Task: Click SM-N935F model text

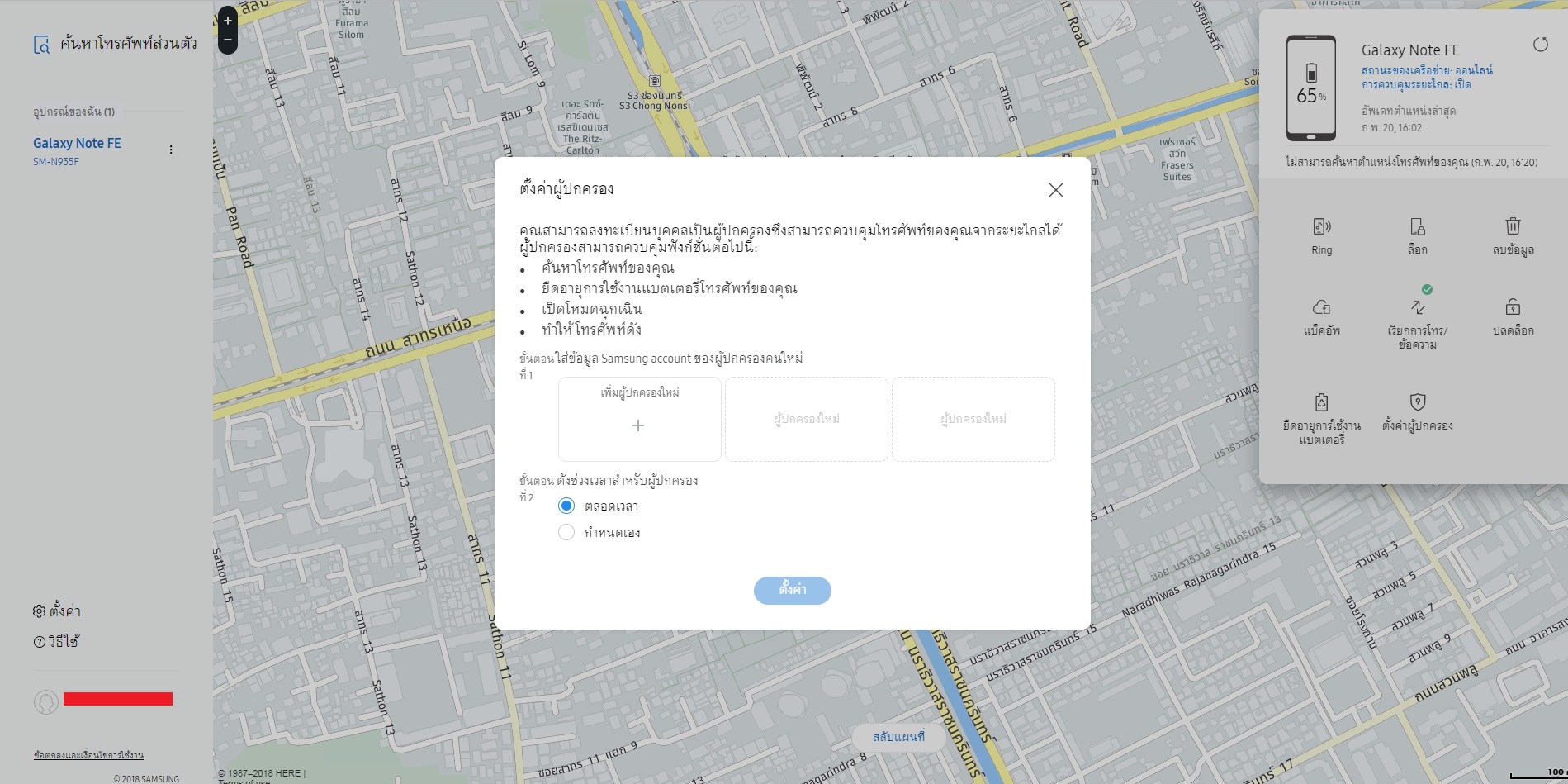Action: point(56,162)
